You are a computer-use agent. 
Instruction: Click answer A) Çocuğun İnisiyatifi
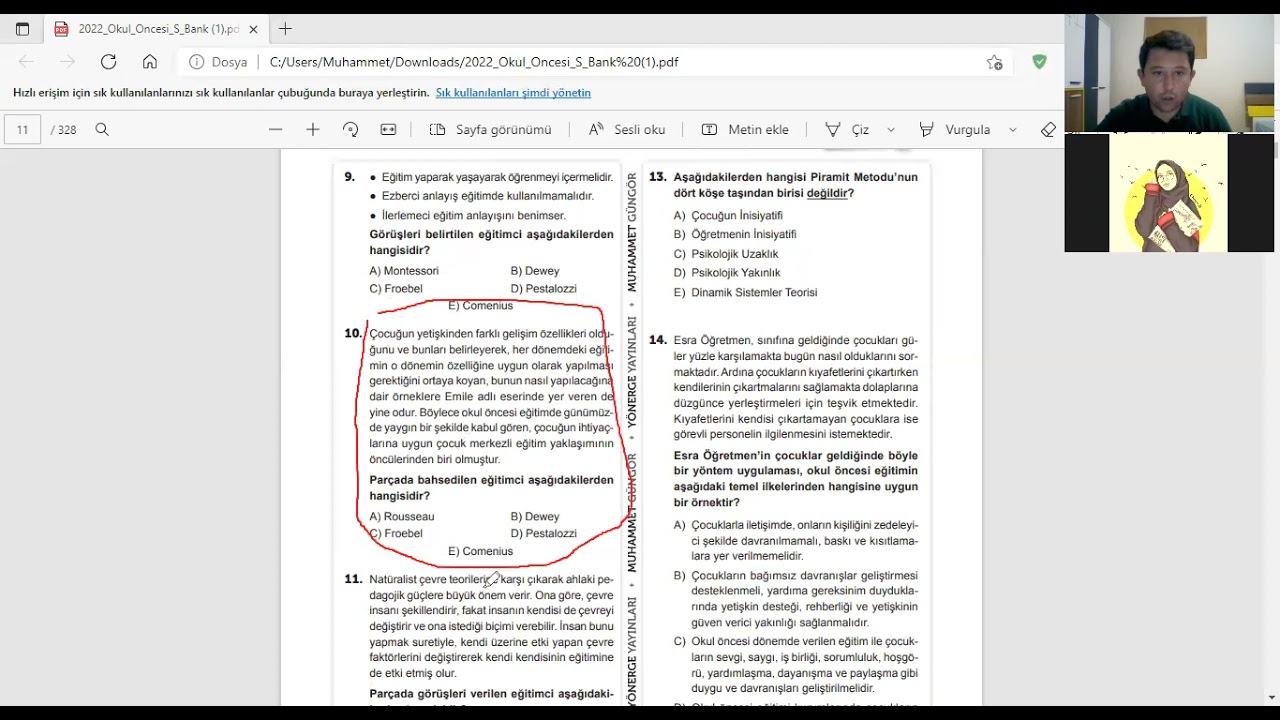pyautogui.click(x=728, y=216)
